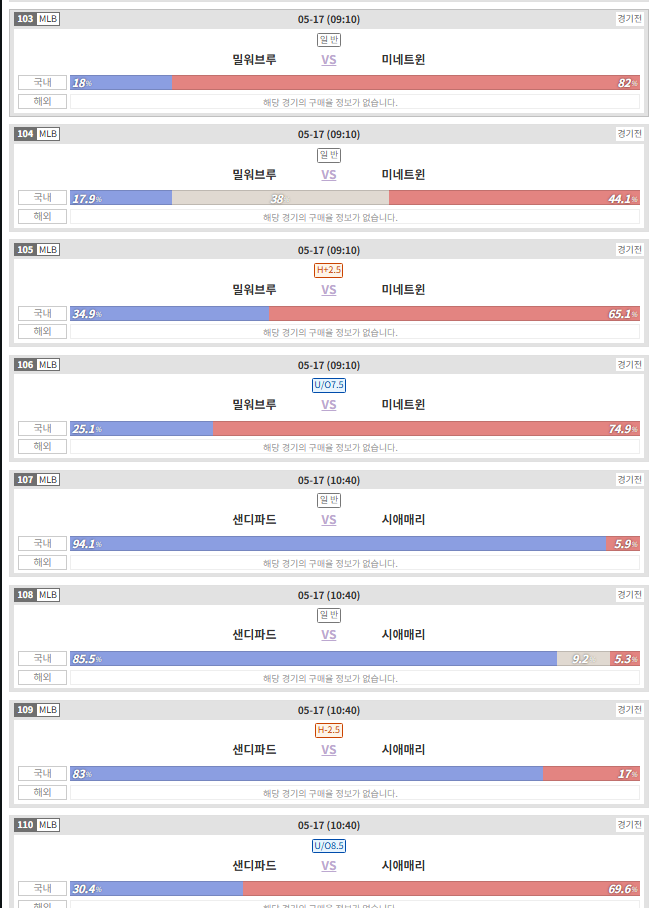Select the U/O7.5 badge in match 106

329,385
